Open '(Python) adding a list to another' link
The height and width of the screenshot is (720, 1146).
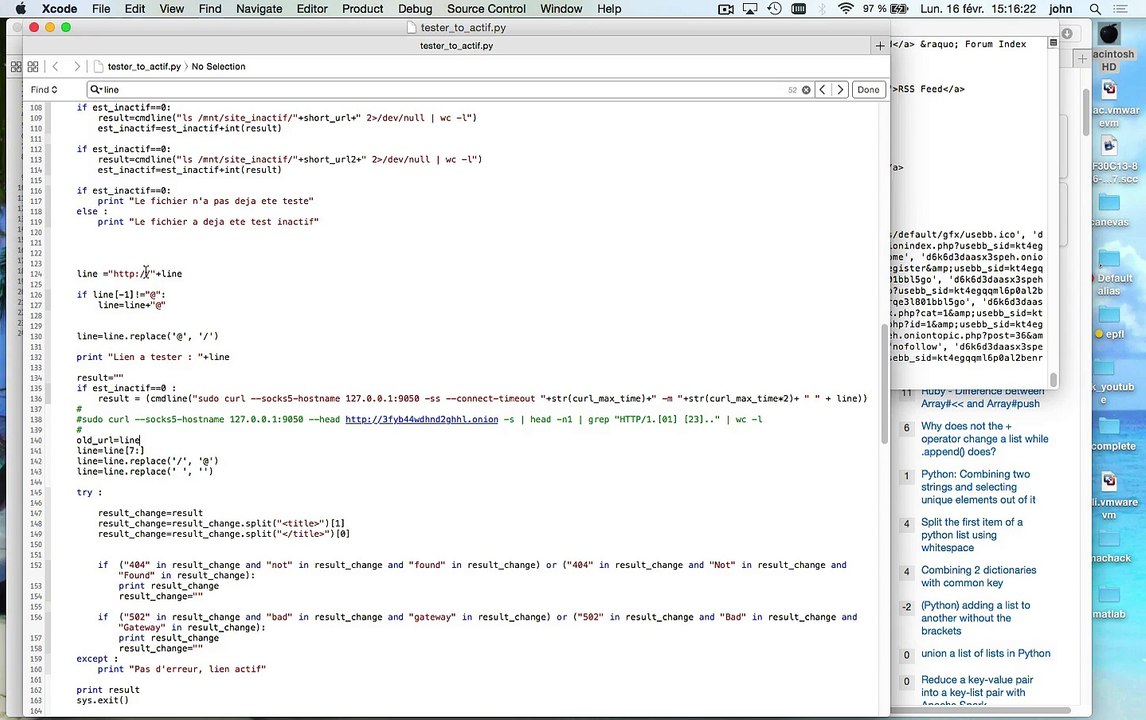click(976, 618)
